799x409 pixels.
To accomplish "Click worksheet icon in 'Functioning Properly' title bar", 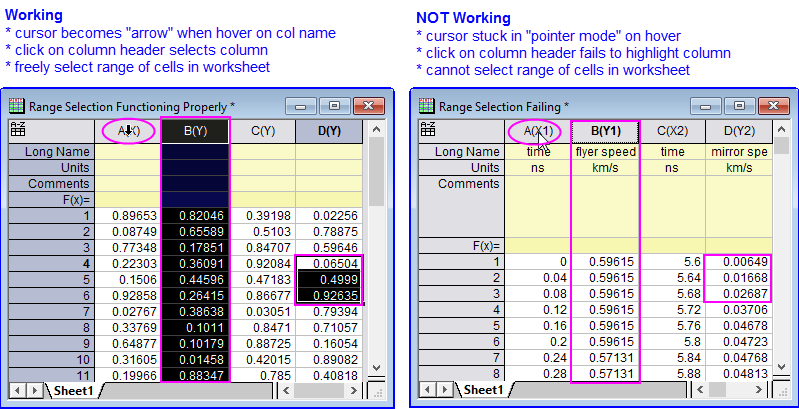I will [x=16, y=105].
